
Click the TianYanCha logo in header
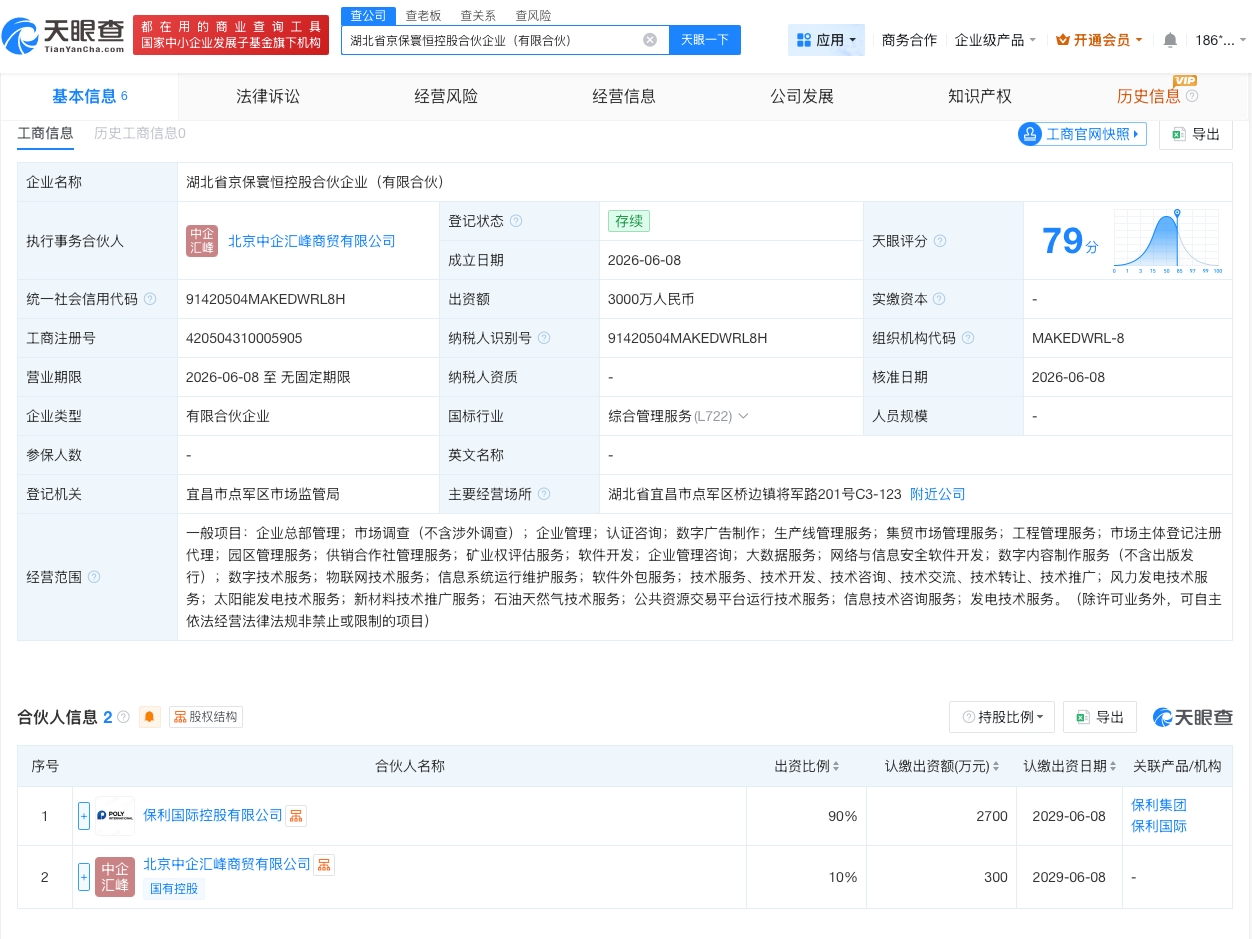(x=63, y=36)
